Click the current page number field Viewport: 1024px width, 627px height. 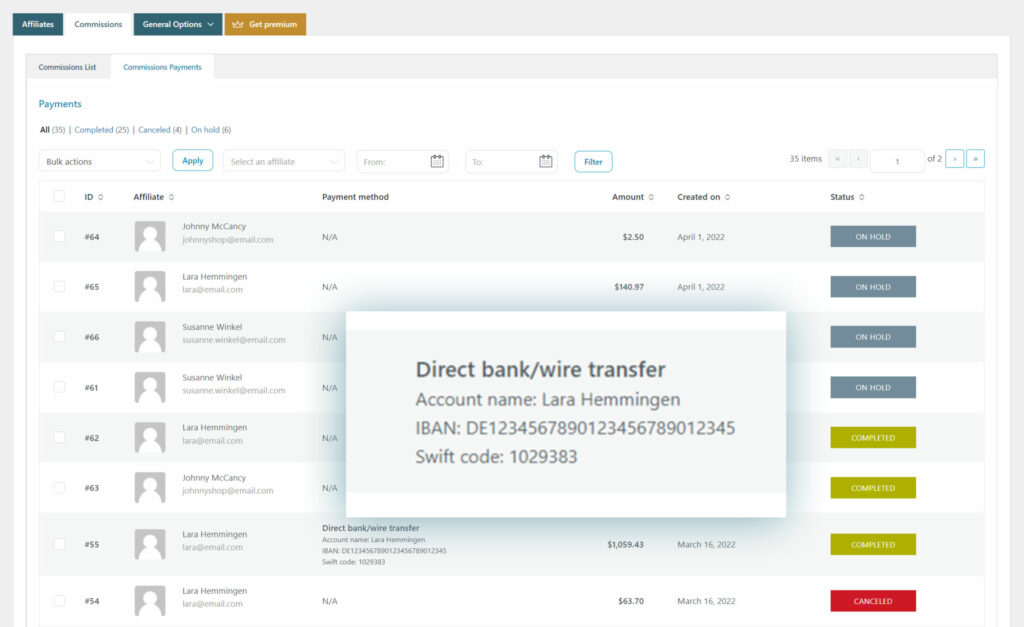(x=897, y=161)
